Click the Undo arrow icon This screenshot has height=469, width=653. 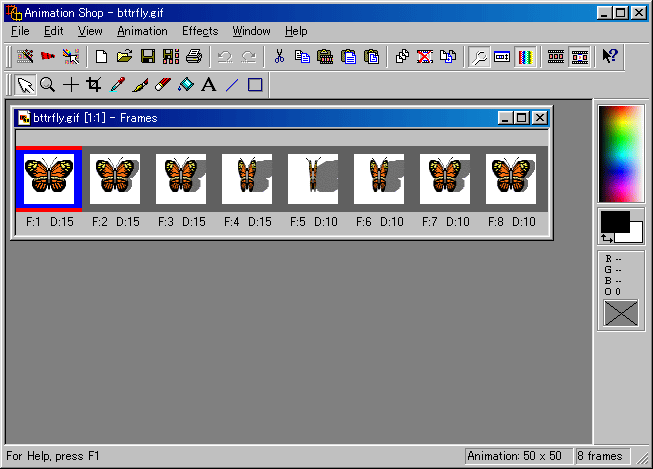click(225, 56)
